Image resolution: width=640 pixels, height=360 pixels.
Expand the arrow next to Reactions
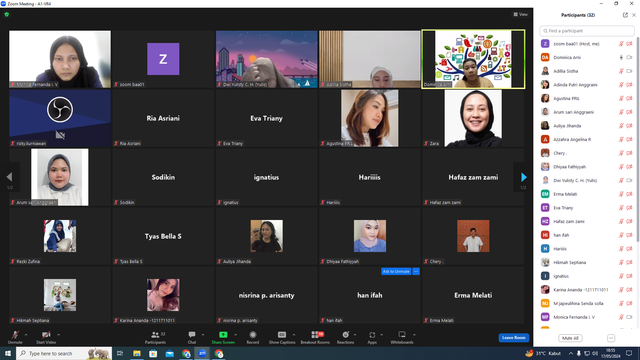pyautogui.click(x=355, y=335)
